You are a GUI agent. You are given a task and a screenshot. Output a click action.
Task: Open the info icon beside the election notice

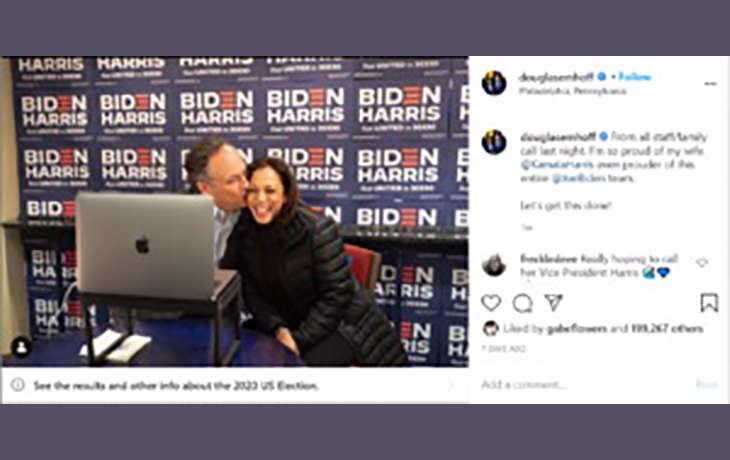coord(18,385)
